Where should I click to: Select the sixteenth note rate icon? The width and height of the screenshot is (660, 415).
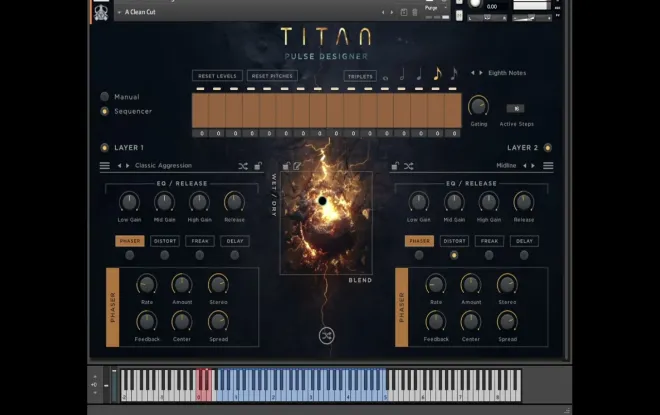pos(454,74)
